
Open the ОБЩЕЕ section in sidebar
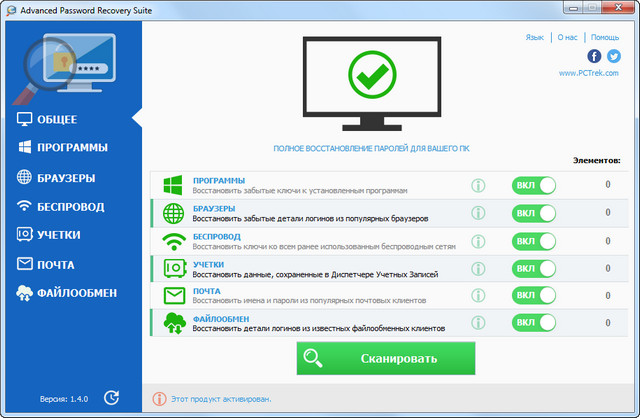pos(47,119)
